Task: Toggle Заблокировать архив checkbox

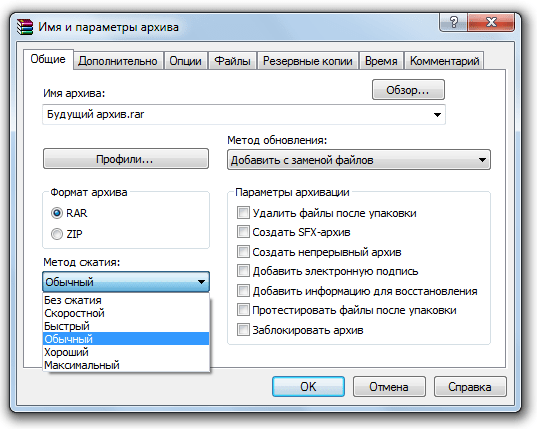Action: pos(243,330)
